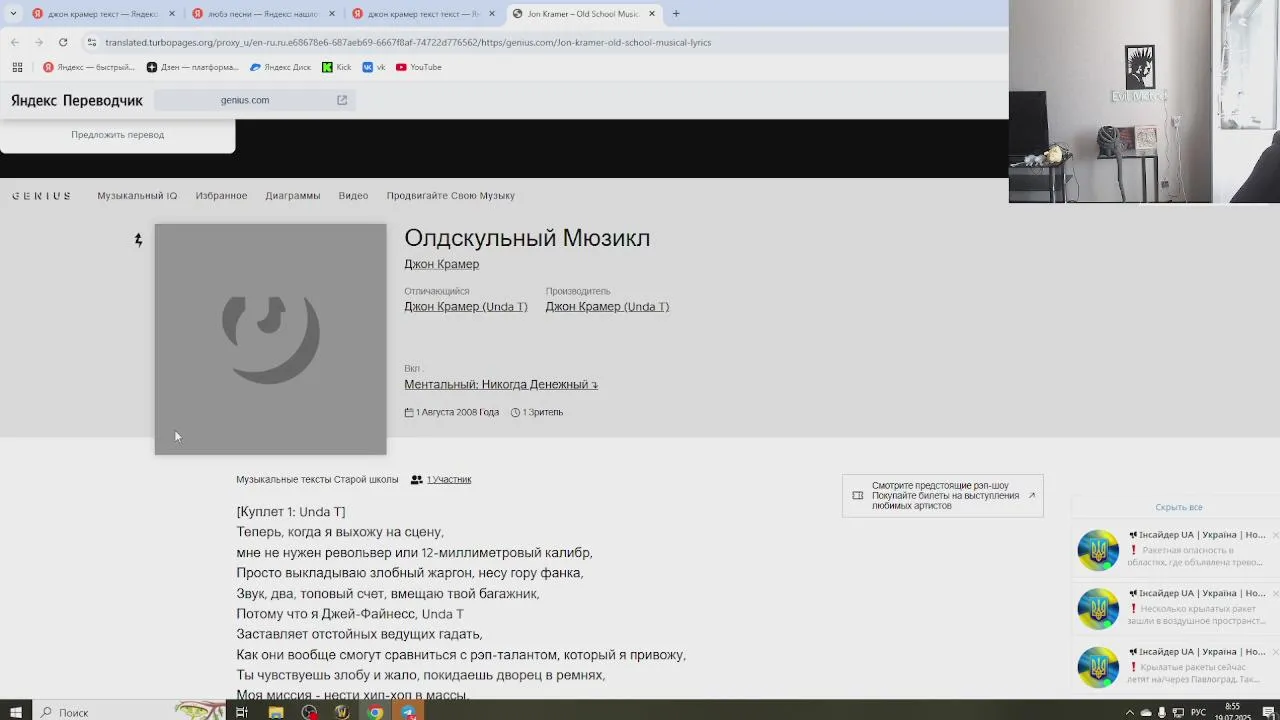Open the Windows Start menu
Viewport: 1280px width, 720px height.
click(x=15, y=712)
